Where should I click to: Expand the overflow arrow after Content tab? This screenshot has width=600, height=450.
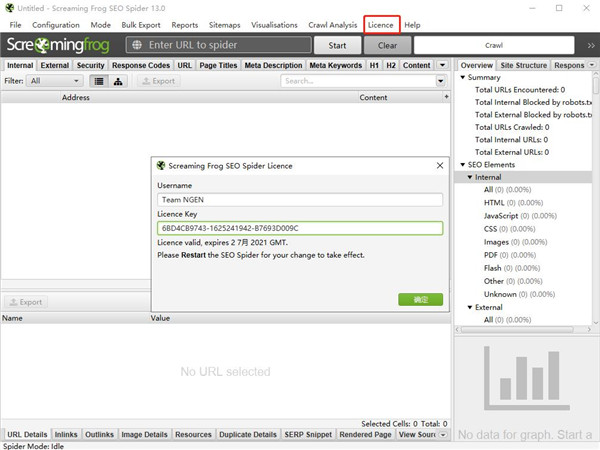[x=442, y=65]
